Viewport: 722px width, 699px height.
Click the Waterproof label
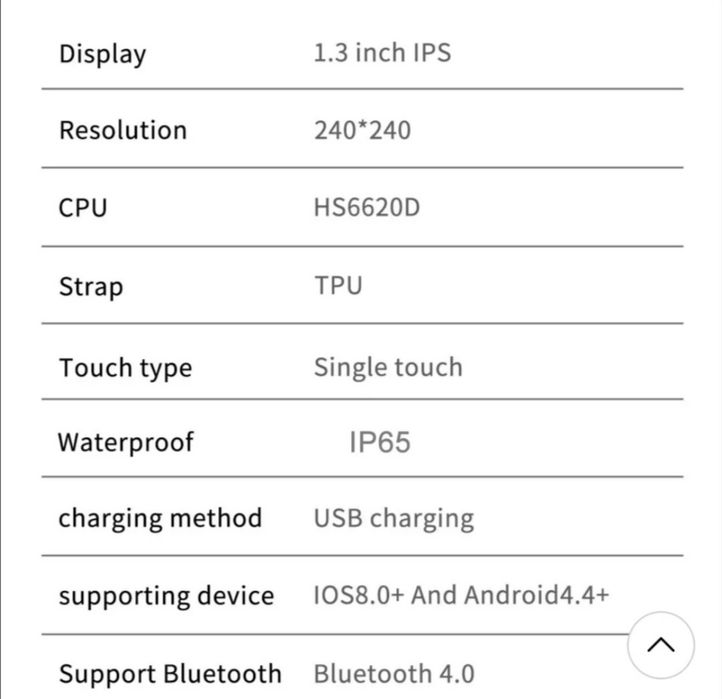pos(125,442)
